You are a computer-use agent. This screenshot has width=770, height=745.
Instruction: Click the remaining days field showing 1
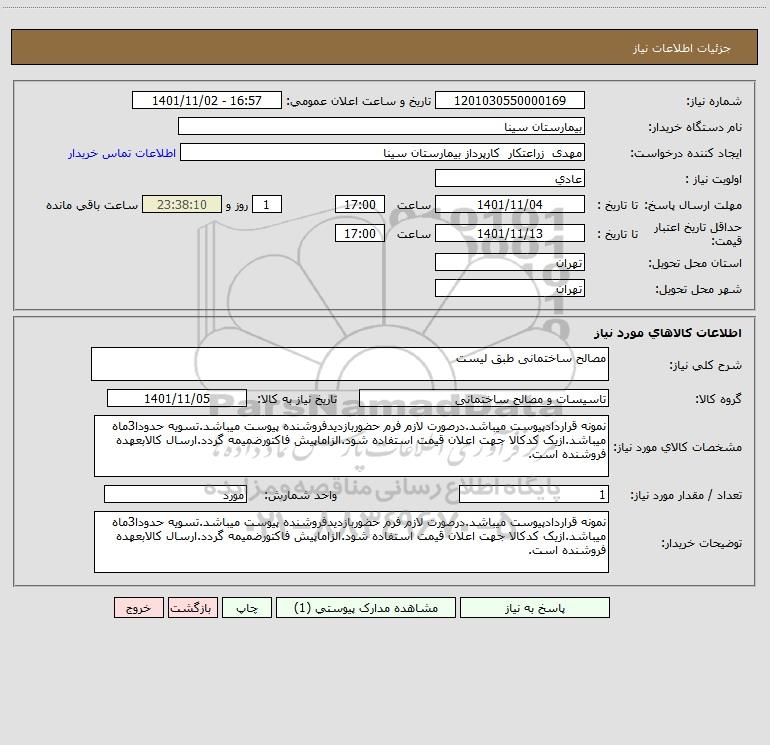(267, 205)
